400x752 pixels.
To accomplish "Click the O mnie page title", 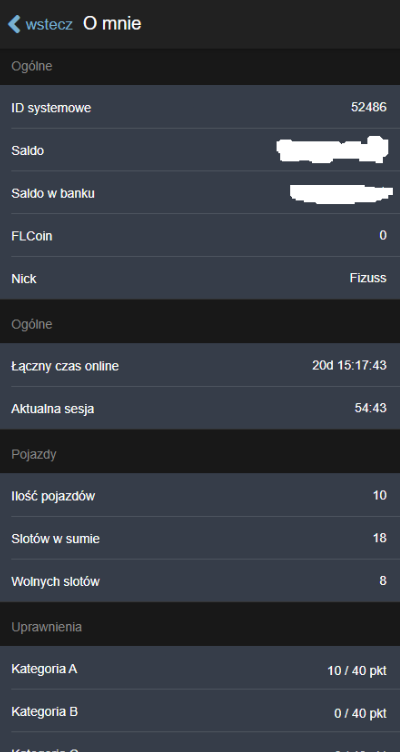I will (x=112, y=24).
